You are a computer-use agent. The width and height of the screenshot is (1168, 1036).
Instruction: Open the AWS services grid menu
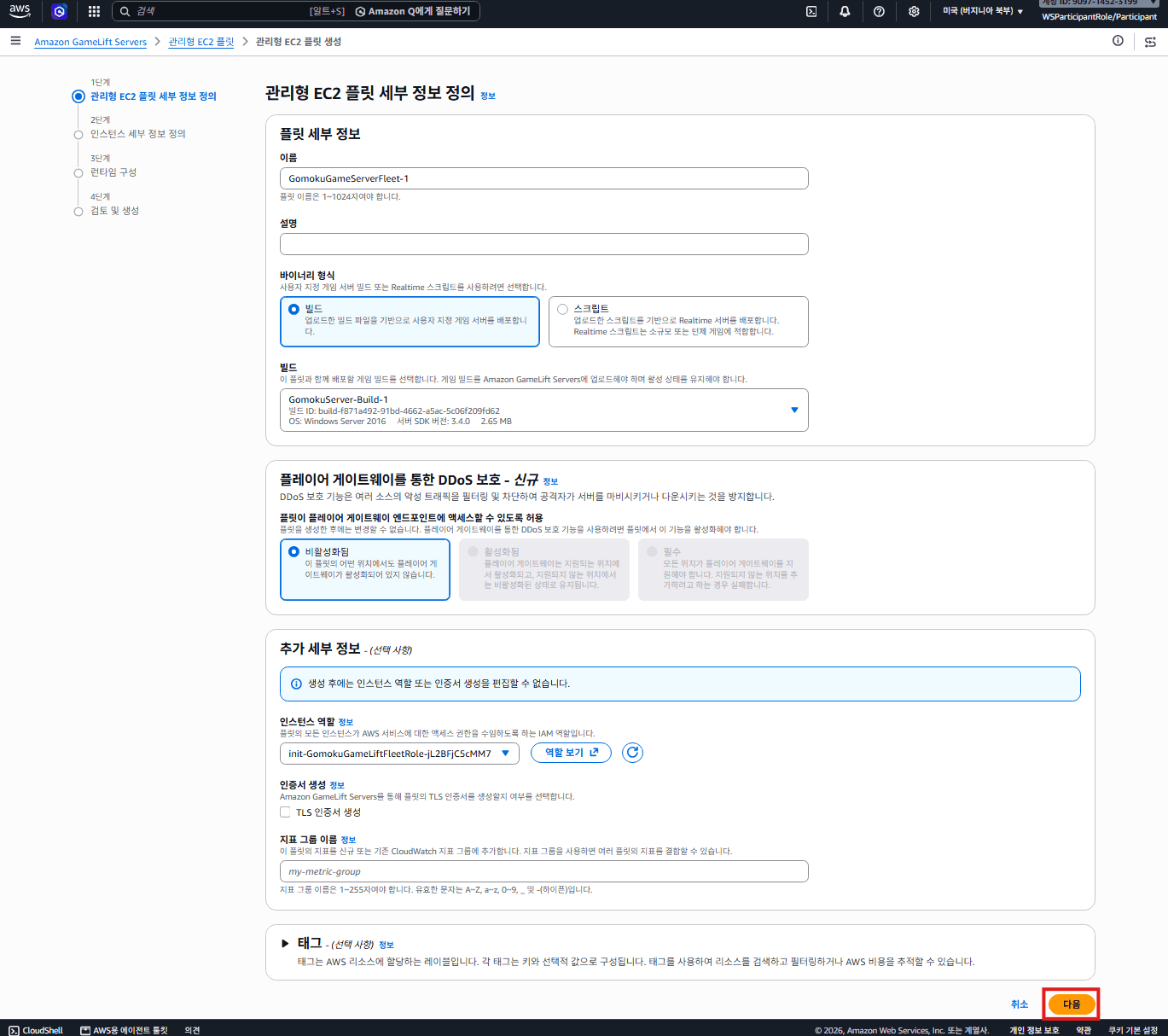94,11
